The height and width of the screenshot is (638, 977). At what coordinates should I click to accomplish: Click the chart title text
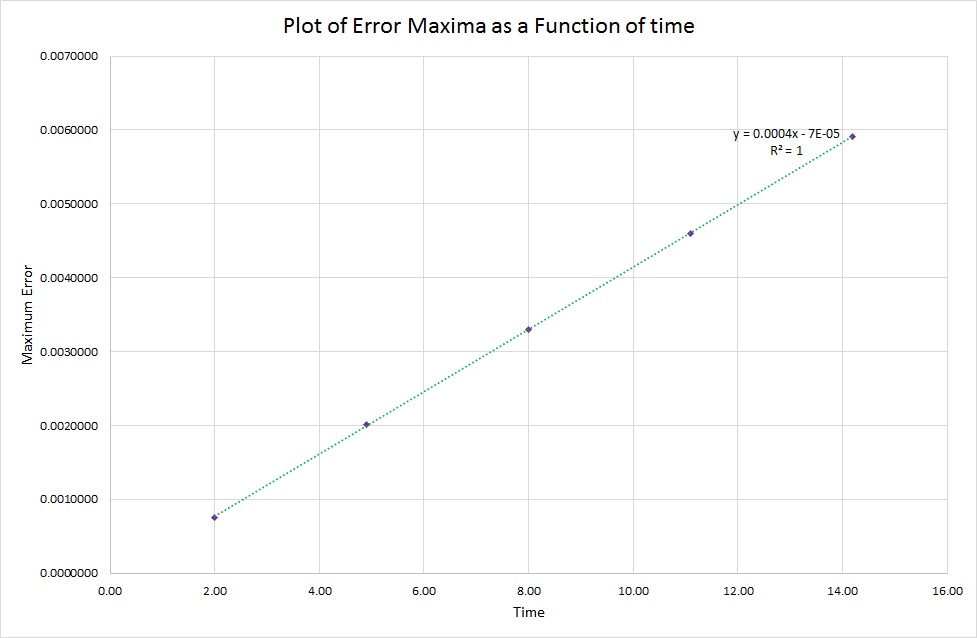tap(489, 27)
